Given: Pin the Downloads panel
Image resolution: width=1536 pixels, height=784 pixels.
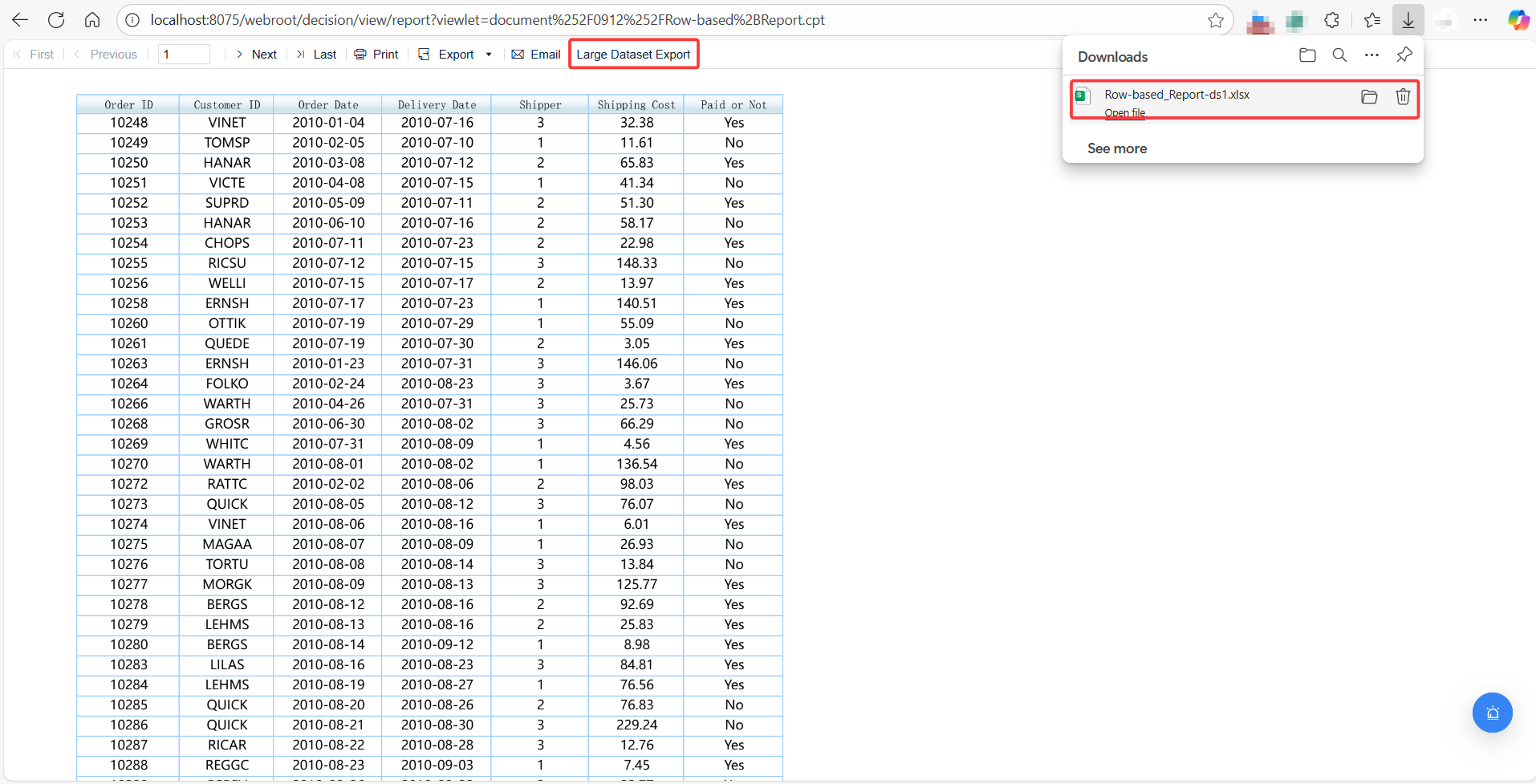Looking at the screenshot, I should coord(1404,55).
